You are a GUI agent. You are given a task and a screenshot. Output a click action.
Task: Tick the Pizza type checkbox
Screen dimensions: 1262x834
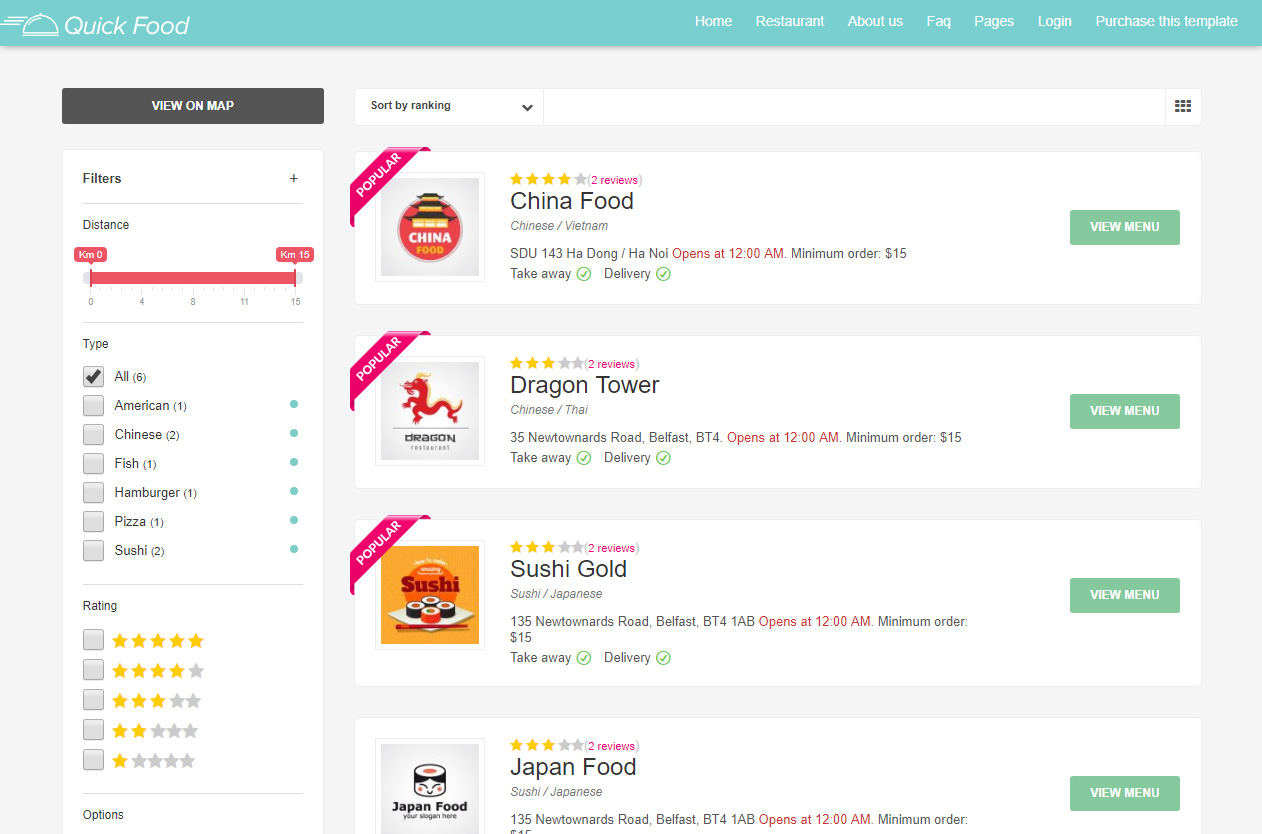pos(93,522)
